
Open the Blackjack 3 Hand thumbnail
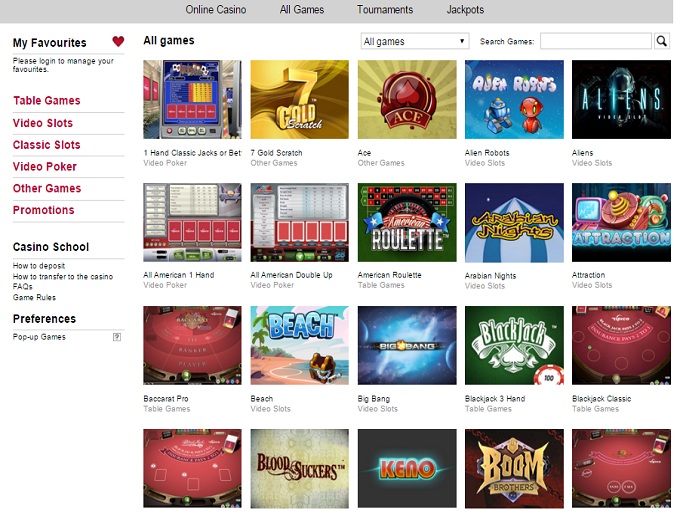tap(514, 345)
